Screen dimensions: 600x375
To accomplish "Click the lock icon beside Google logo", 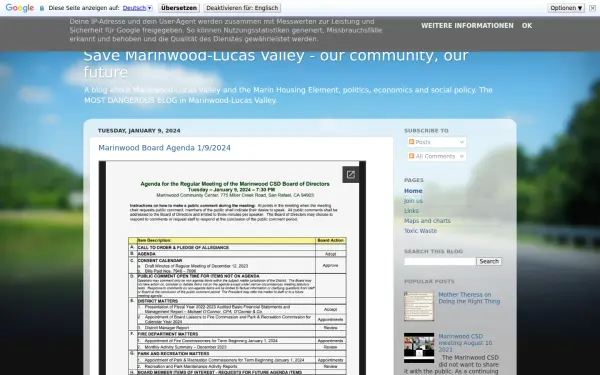I will (42, 8).
